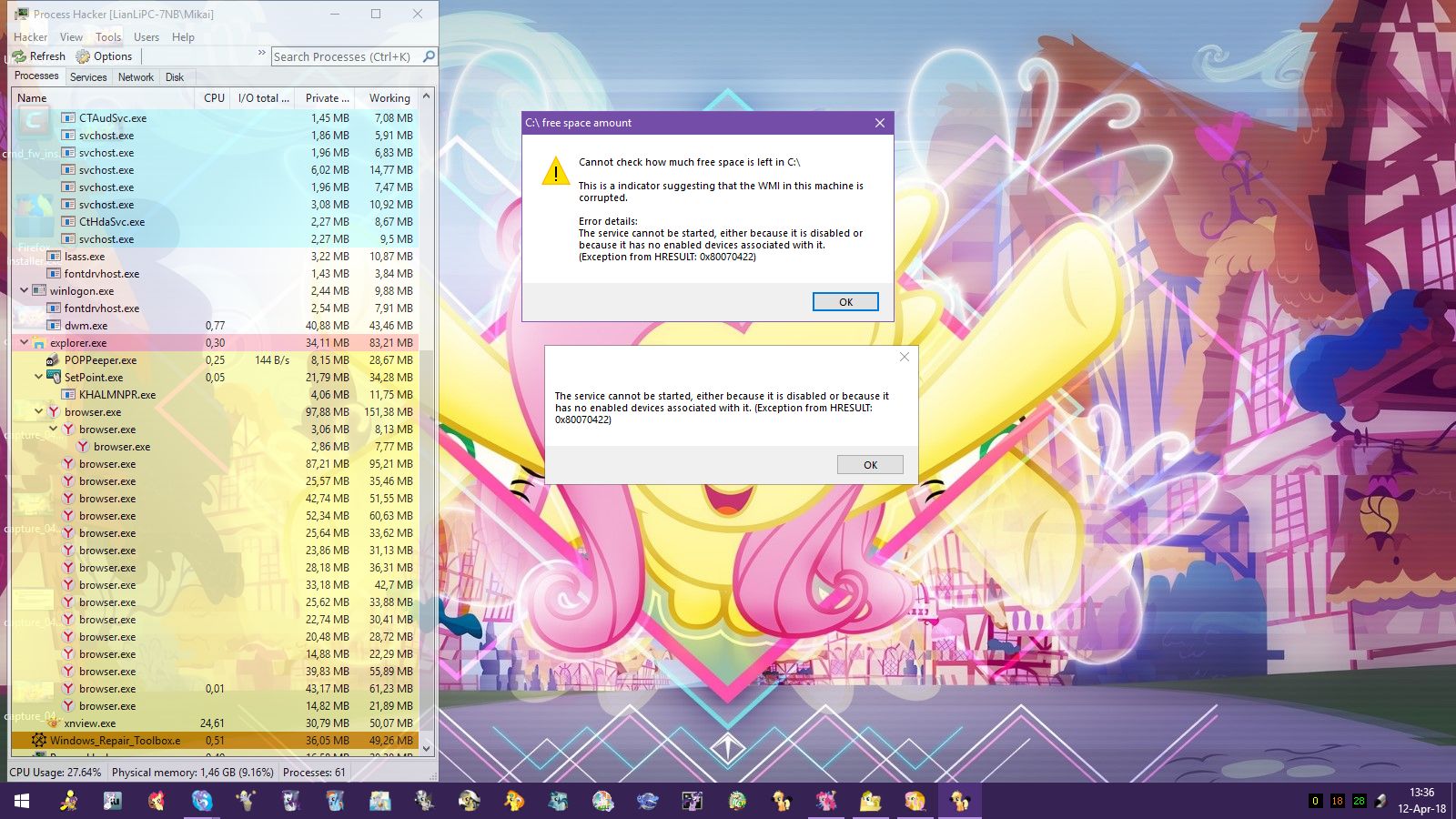The width and height of the screenshot is (1456, 819).
Task: Click the POPPeeper.exe process icon
Action: tap(54, 359)
